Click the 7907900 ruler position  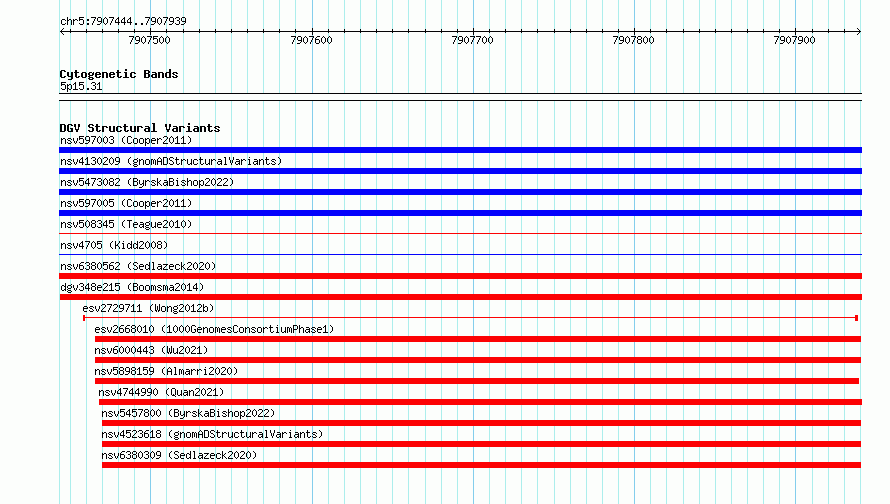click(x=794, y=40)
